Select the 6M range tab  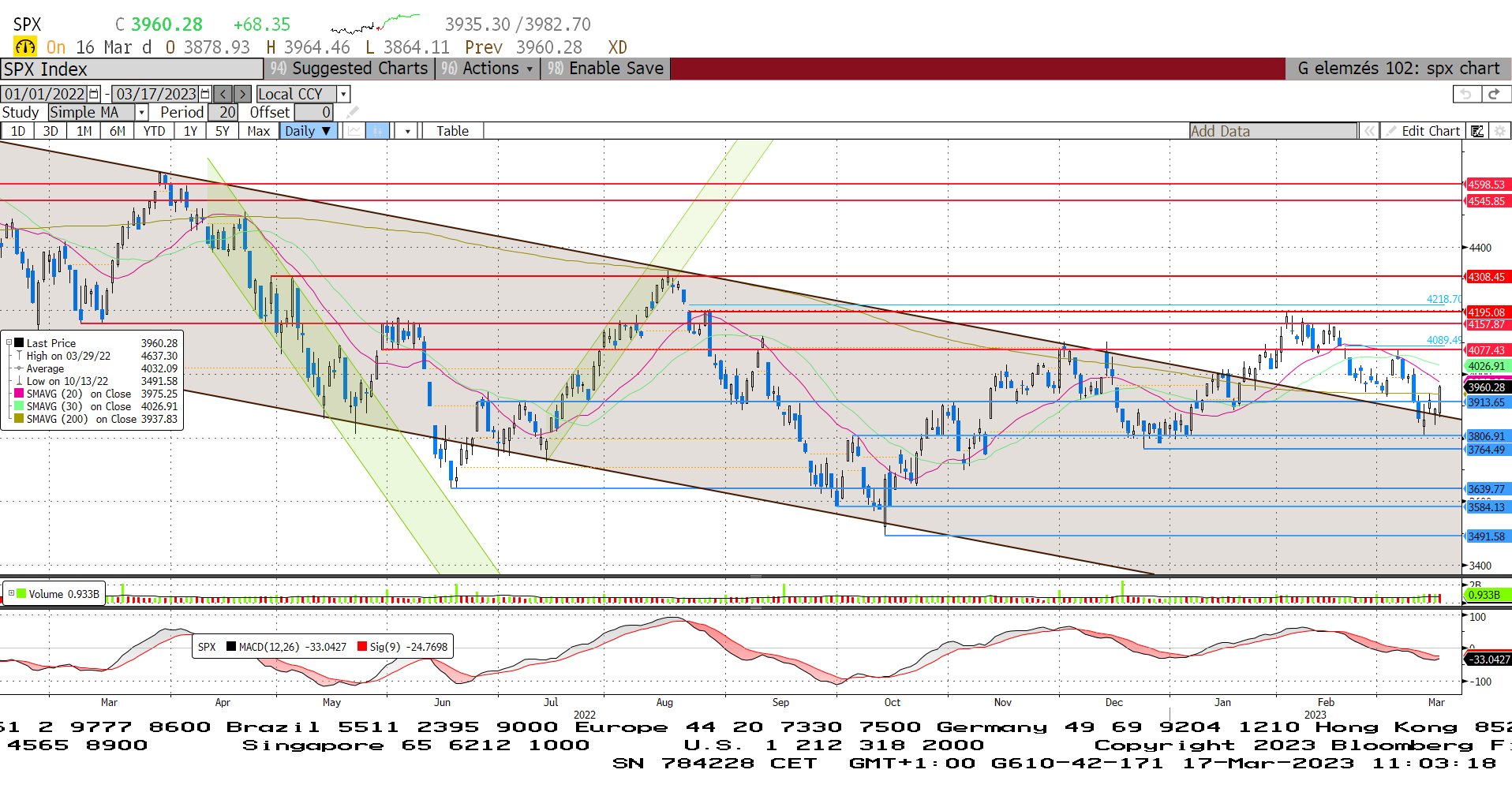tap(117, 131)
